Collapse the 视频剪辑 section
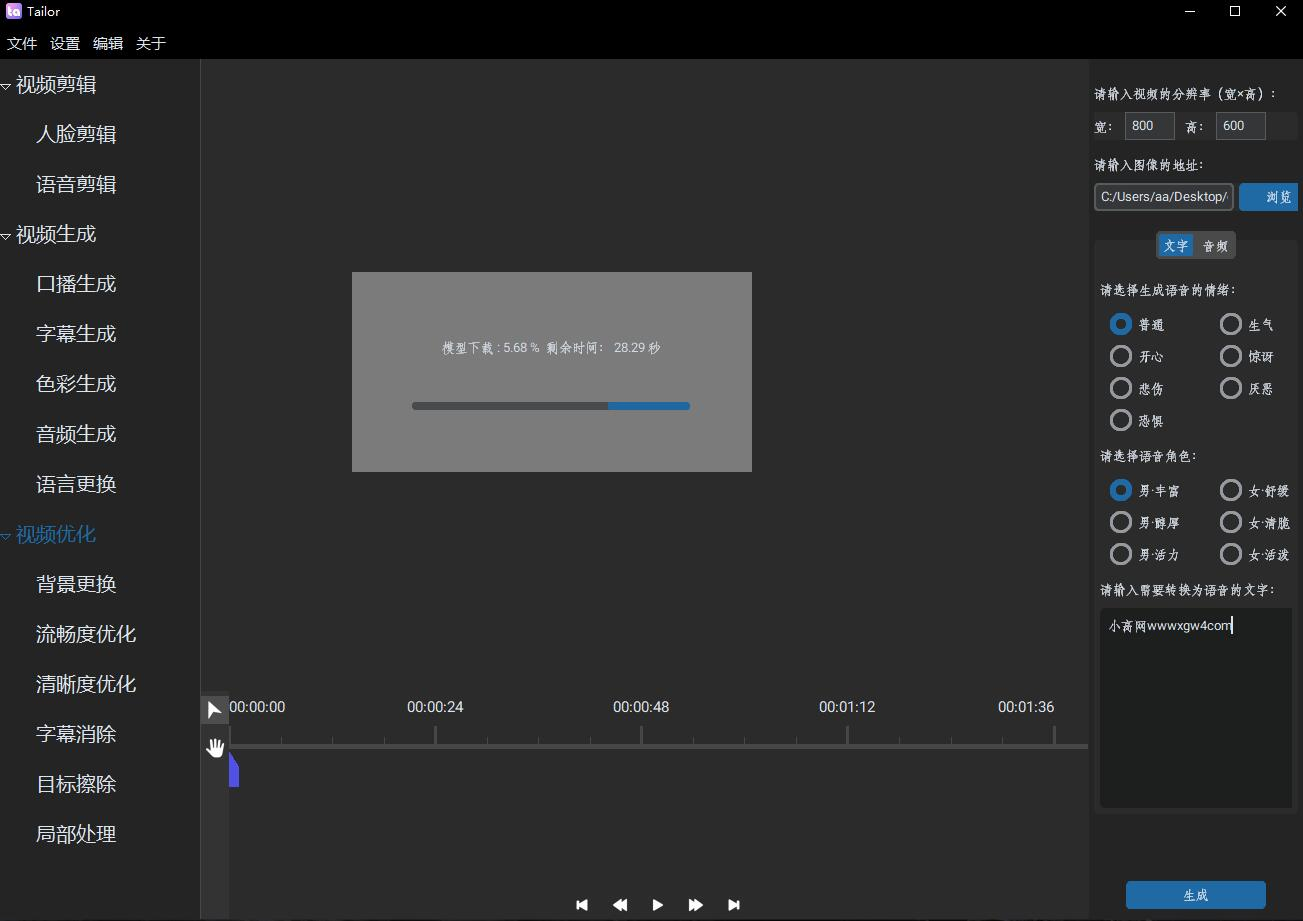 pos(7,87)
